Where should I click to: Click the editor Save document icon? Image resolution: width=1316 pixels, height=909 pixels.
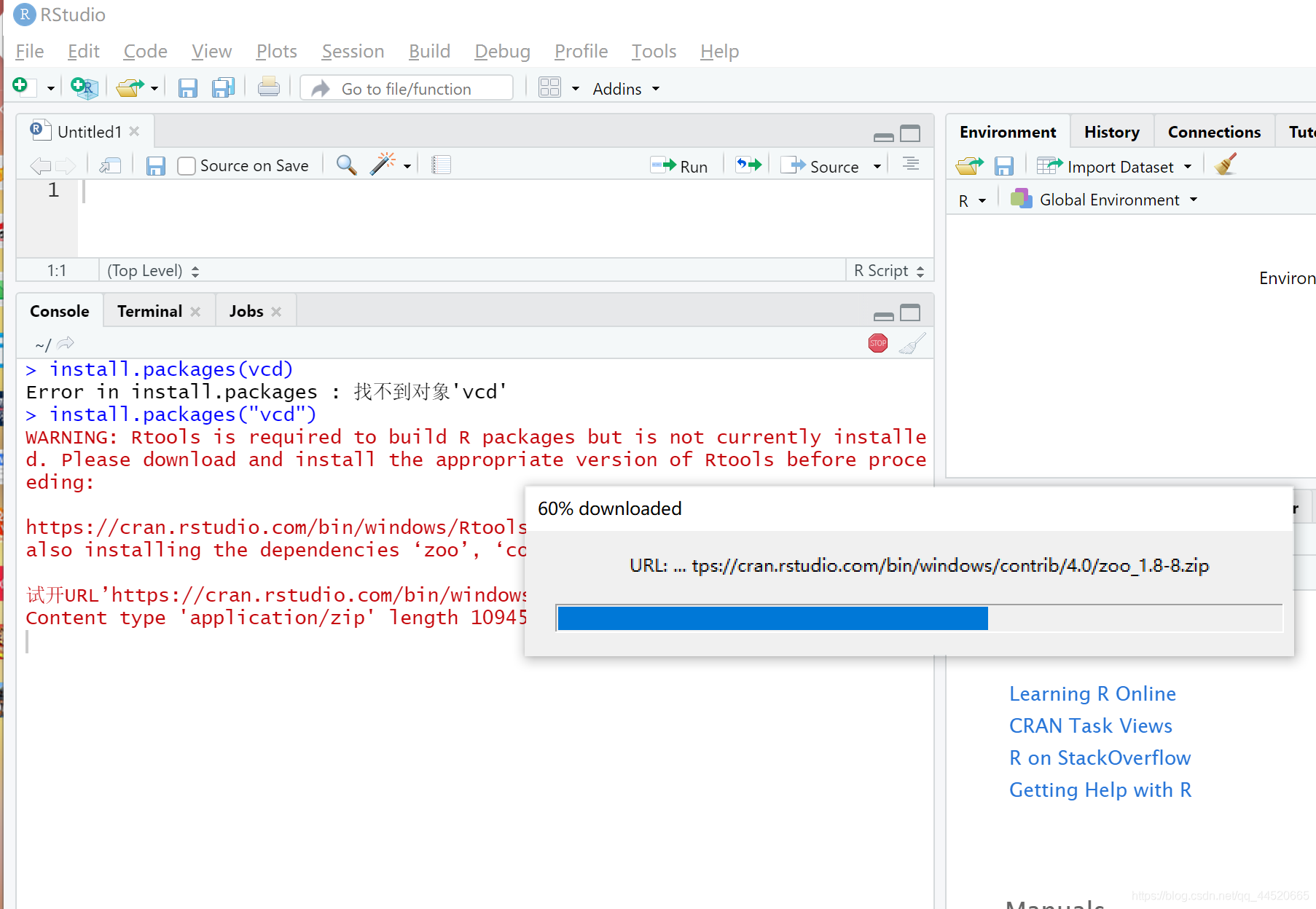(155, 166)
